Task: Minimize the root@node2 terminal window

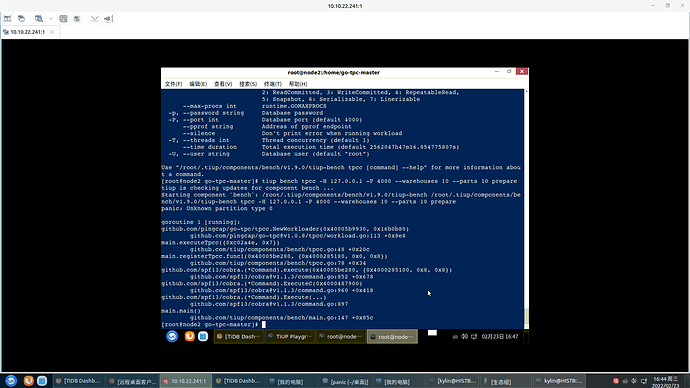Action: tap(497, 71)
